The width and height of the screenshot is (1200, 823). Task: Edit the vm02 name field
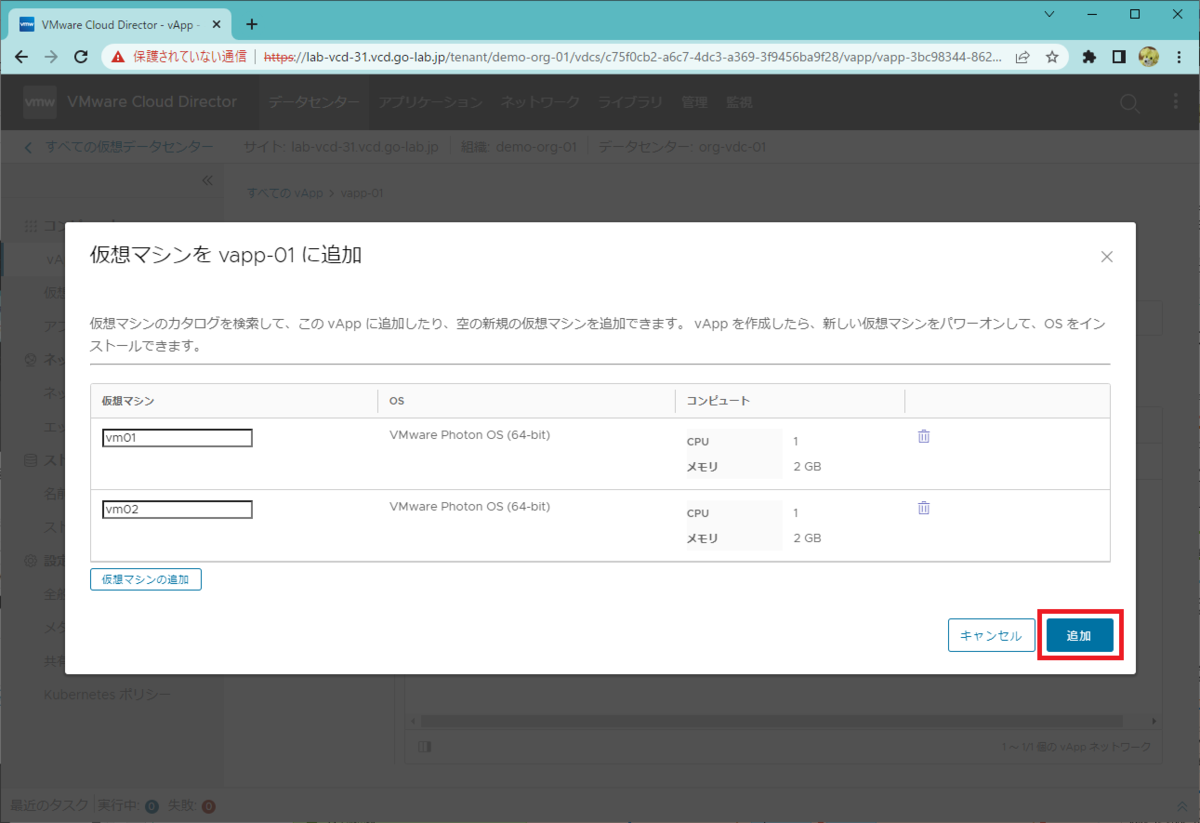[177, 510]
